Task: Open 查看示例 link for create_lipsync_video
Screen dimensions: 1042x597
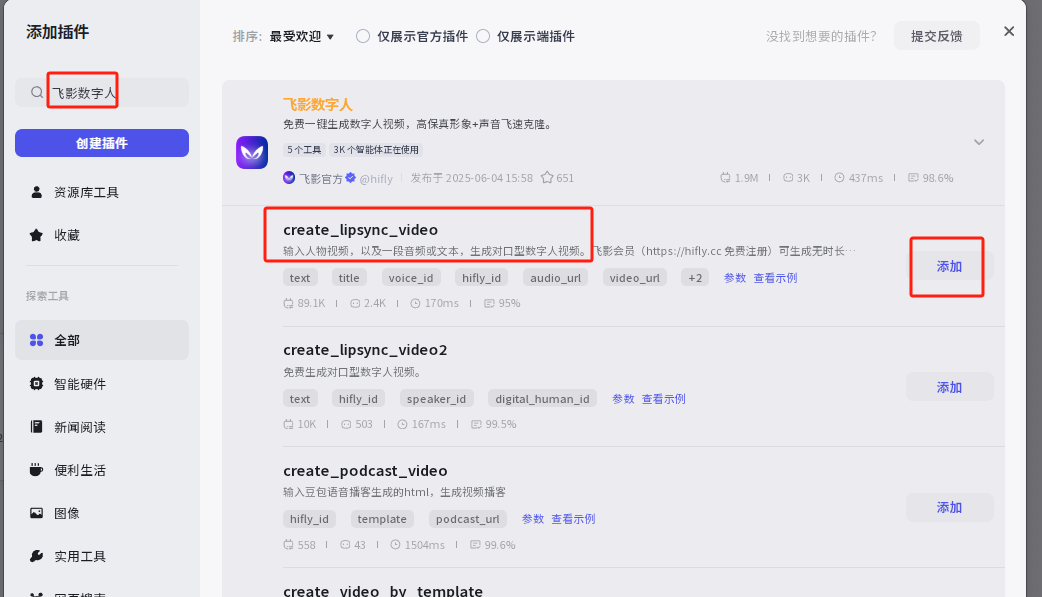Action: click(775, 278)
